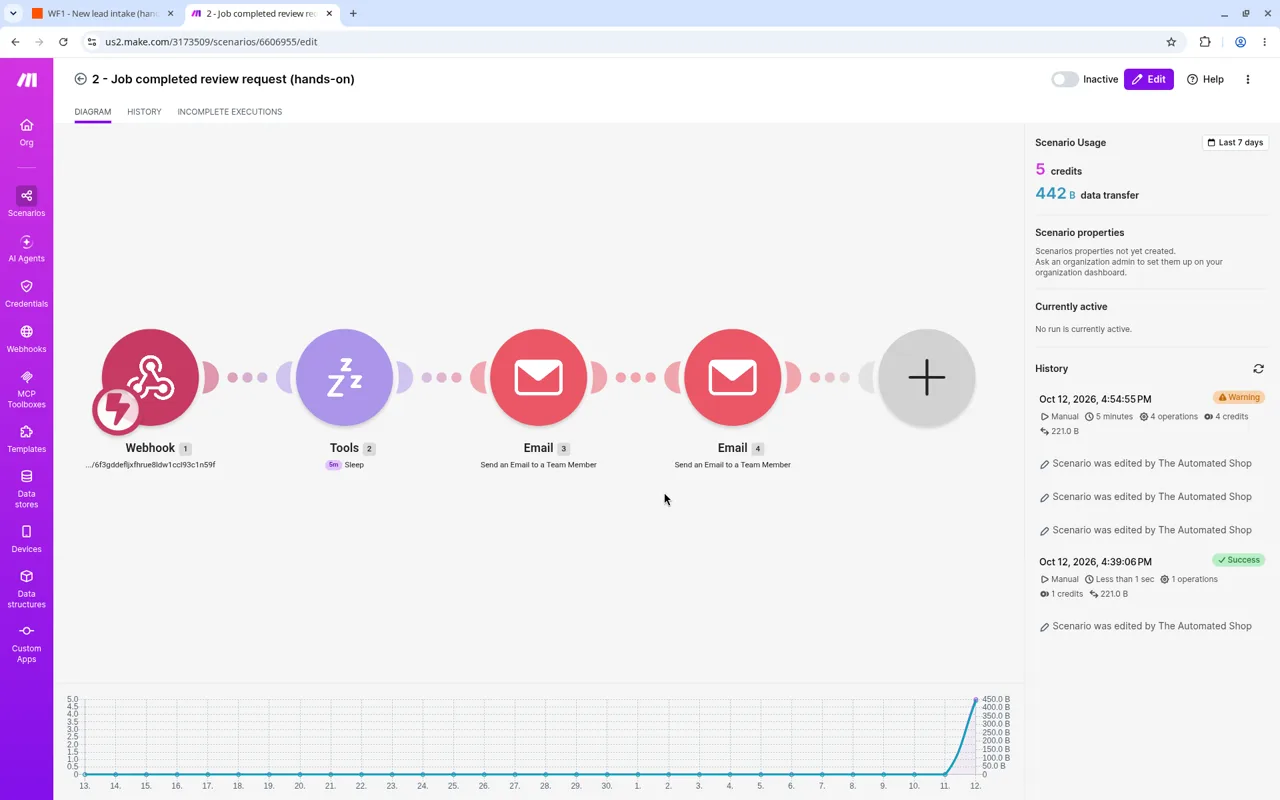Open Scenarios in the sidebar
This screenshot has height=800, width=1280.
coord(26,202)
